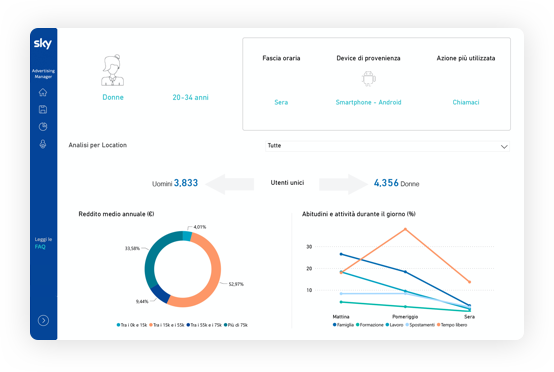The height and width of the screenshot is (372, 554).
Task: Click the Chiamaci action link
Action: [x=466, y=102]
